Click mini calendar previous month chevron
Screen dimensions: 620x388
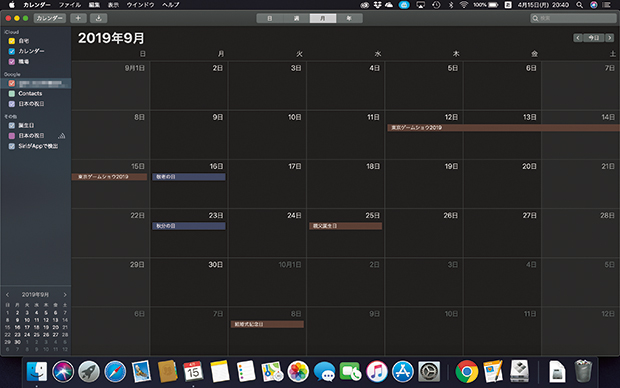click(7, 295)
